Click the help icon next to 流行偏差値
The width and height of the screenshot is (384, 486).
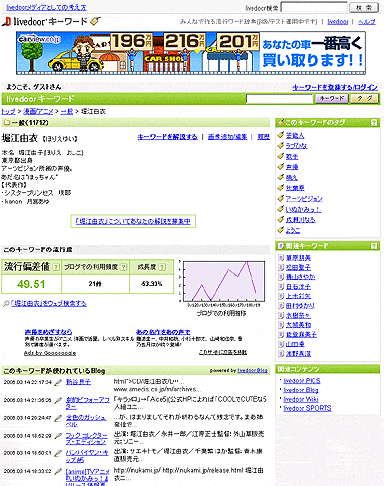point(56,267)
